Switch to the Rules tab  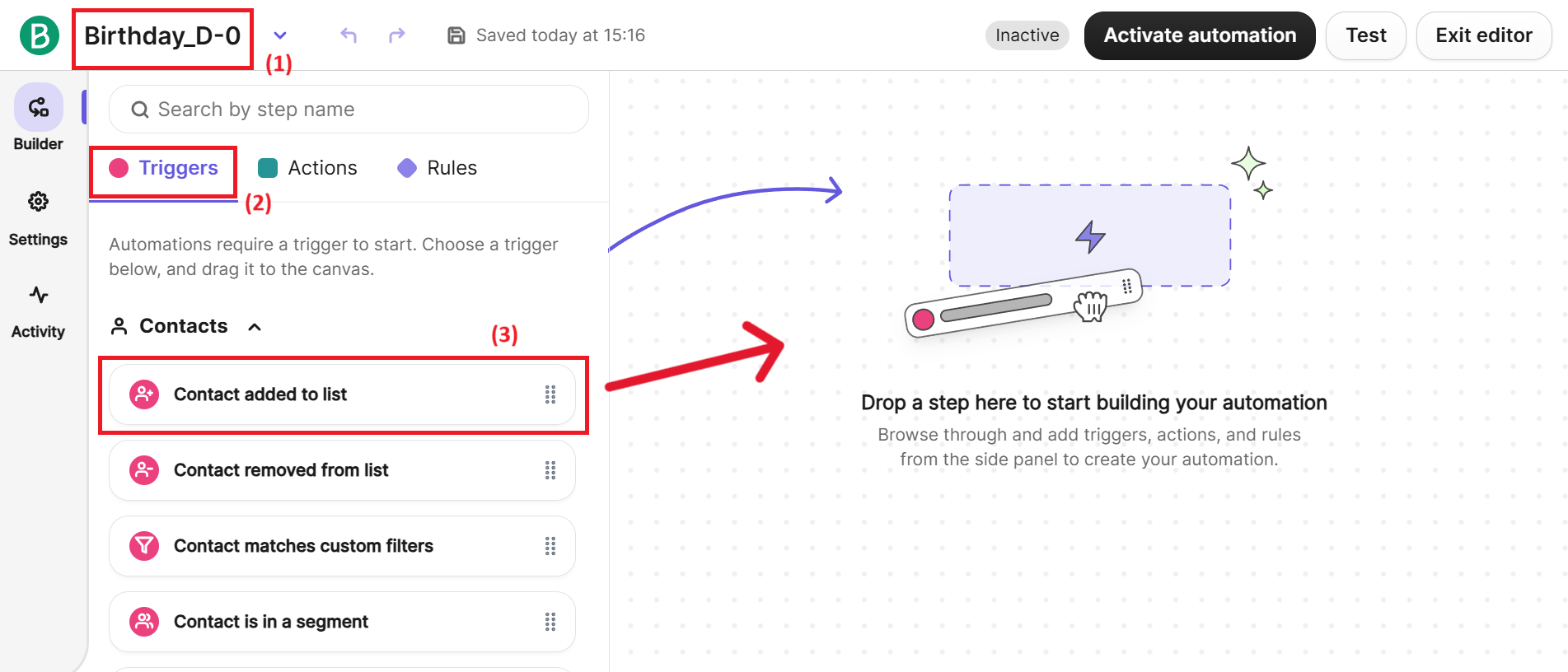click(438, 168)
